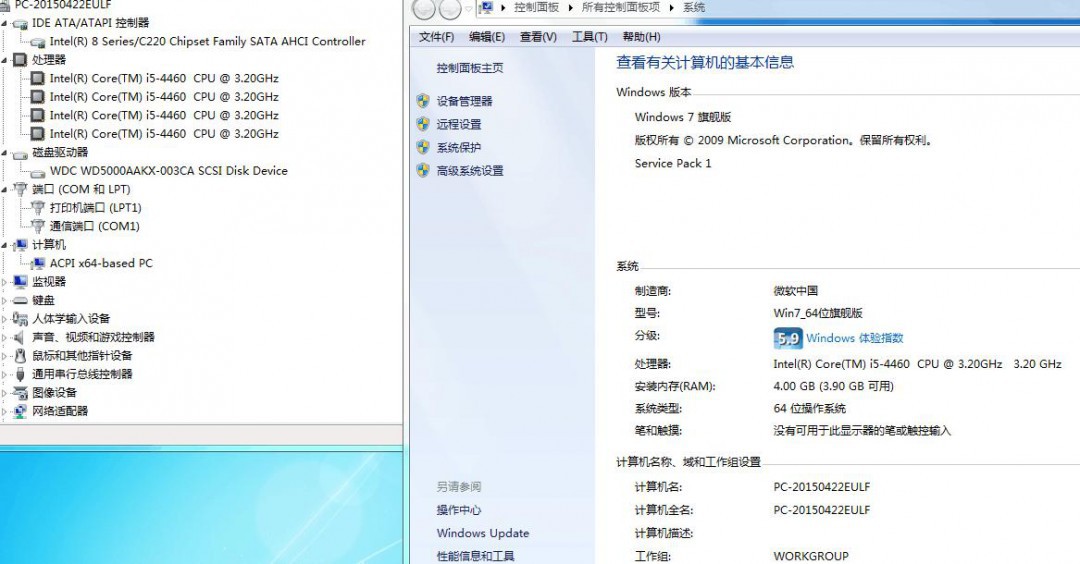Open 系统保护 link

[459, 147]
